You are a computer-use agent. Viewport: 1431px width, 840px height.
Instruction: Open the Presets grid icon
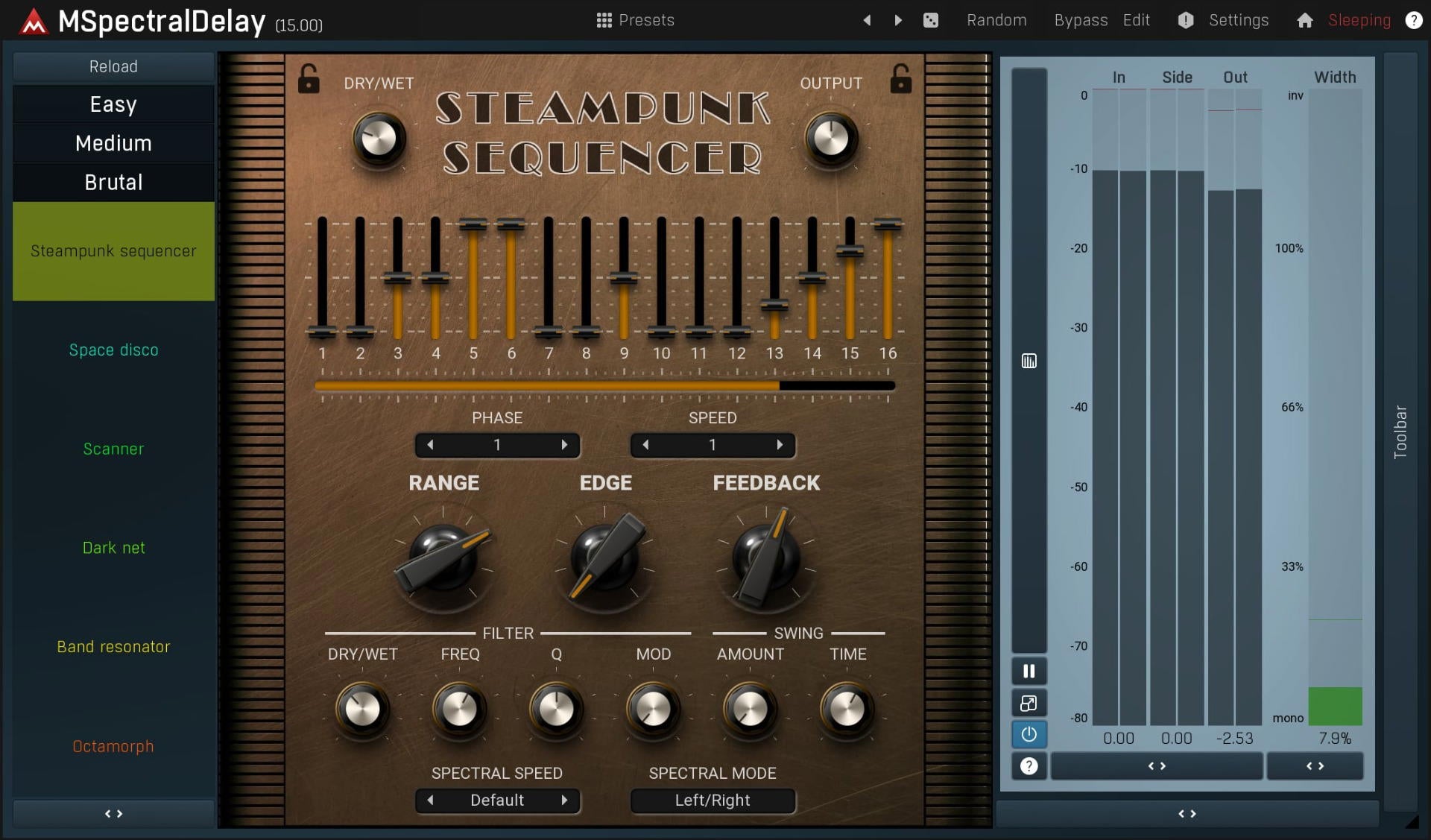(x=604, y=20)
